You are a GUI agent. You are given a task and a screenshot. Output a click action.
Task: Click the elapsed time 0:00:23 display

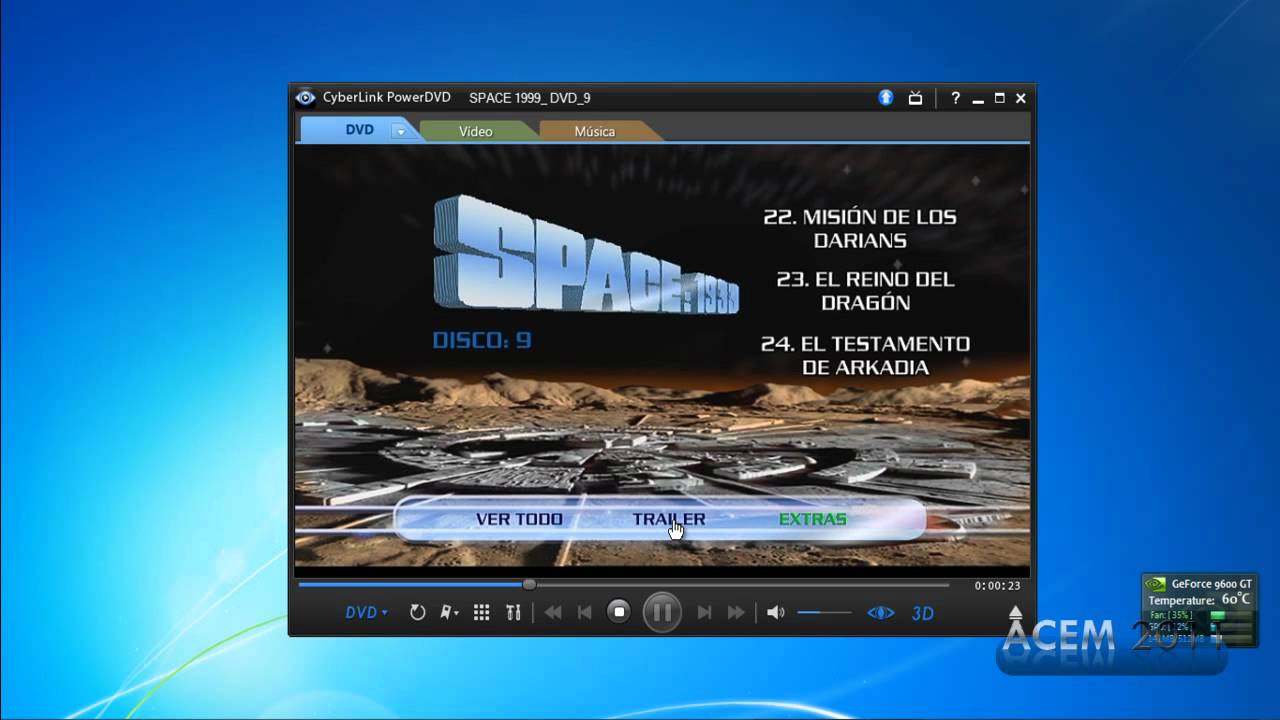tap(998, 586)
